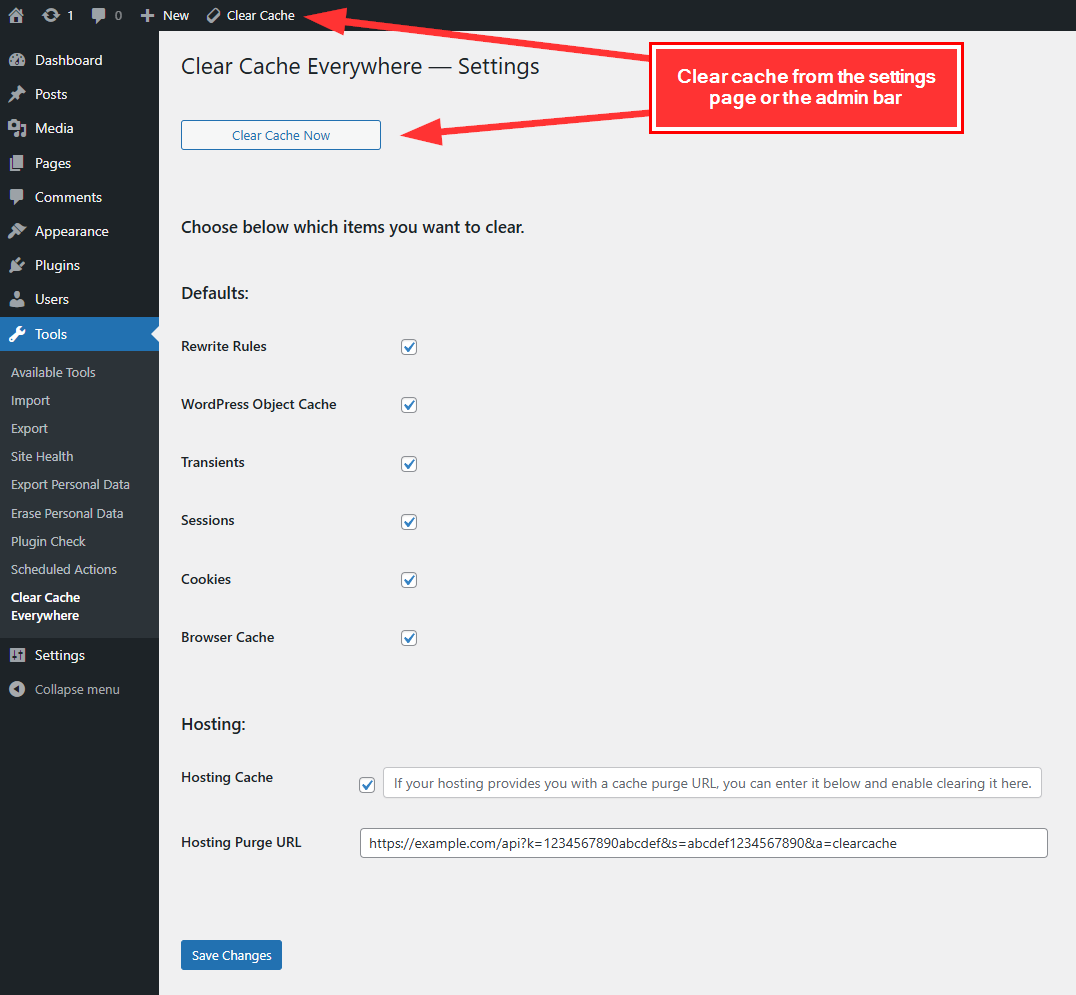Open the Import submenu link
1076x995 pixels.
click(31, 401)
